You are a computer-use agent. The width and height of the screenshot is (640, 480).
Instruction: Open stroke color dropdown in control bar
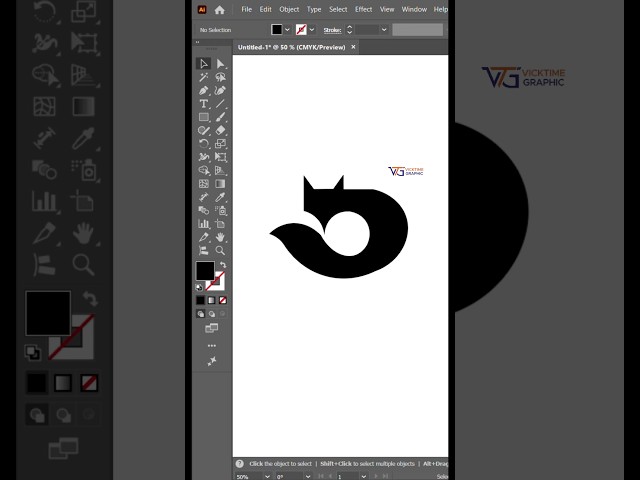coord(312,30)
